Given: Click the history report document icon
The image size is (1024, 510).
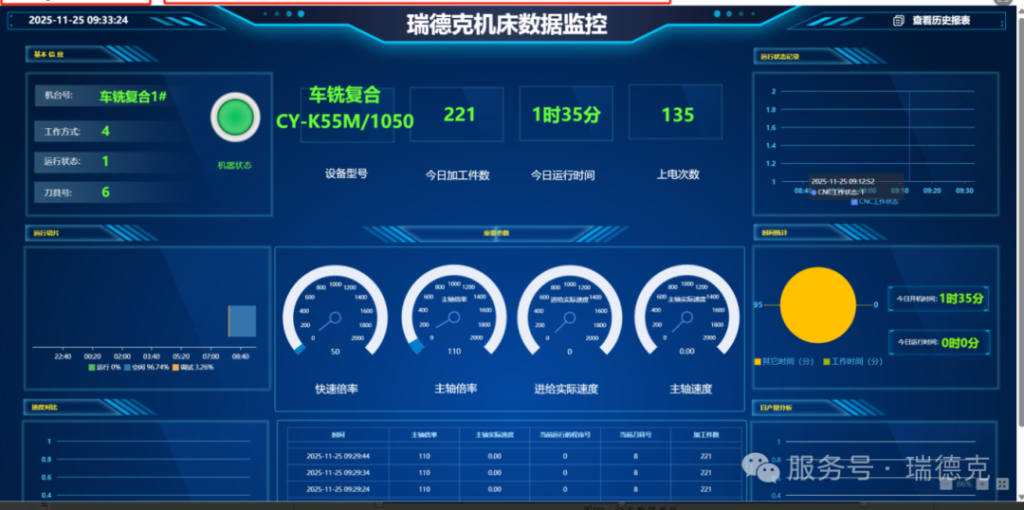Looking at the screenshot, I should click(898, 20).
